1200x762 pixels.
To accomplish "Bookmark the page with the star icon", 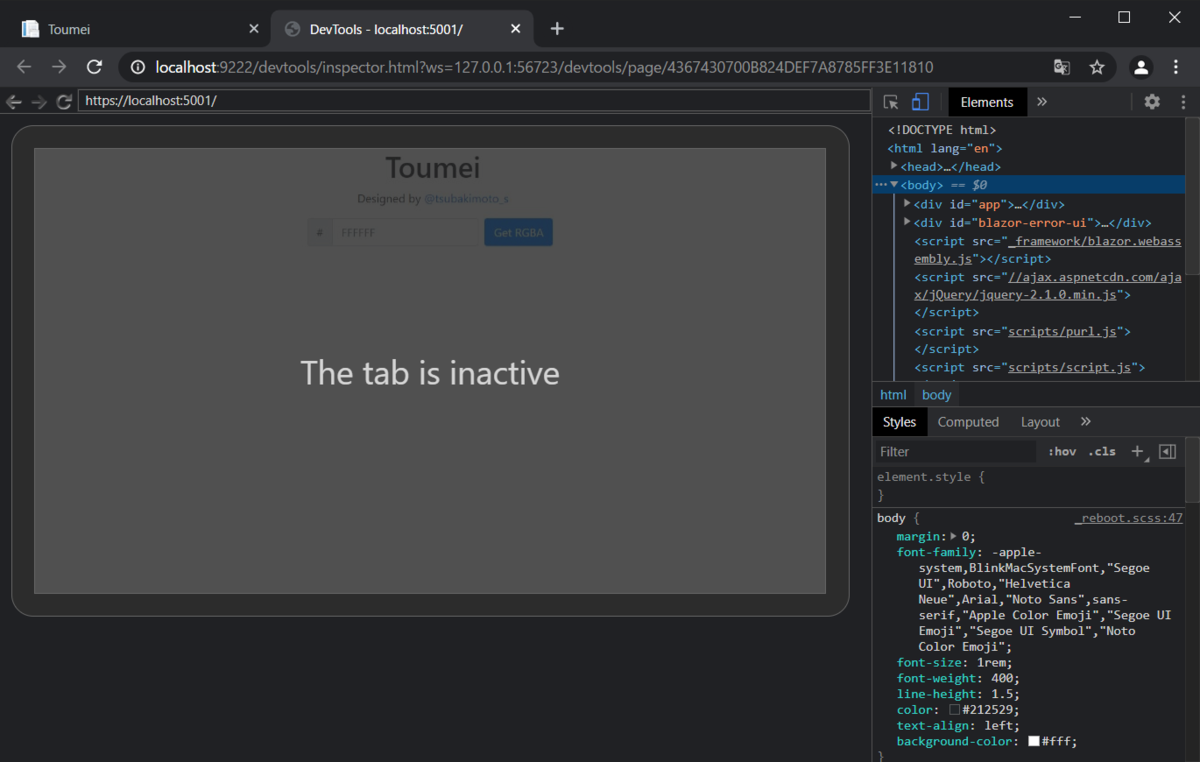I will pyautogui.click(x=1097, y=67).
